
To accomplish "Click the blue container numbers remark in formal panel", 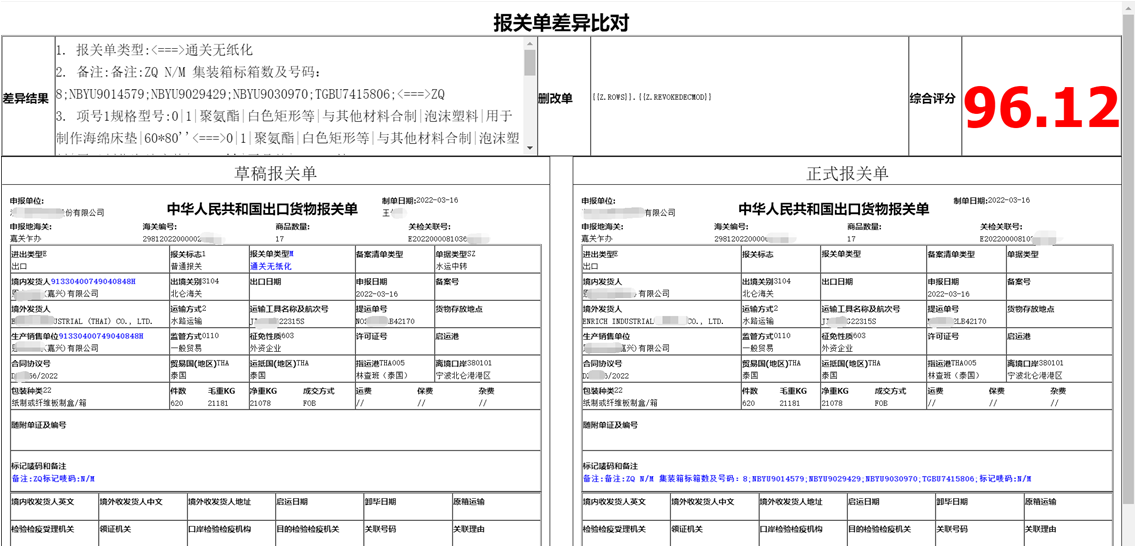I will click(x=806, y=479).
